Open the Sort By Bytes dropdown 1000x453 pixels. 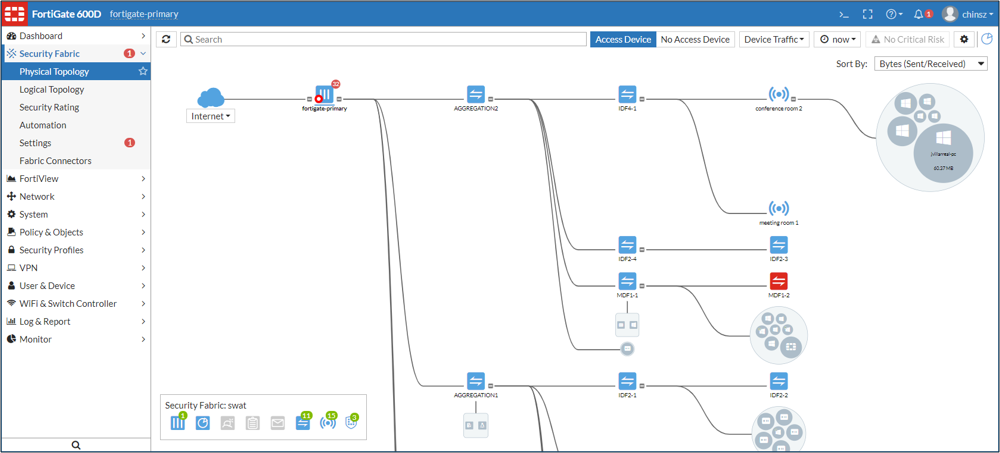931,64
